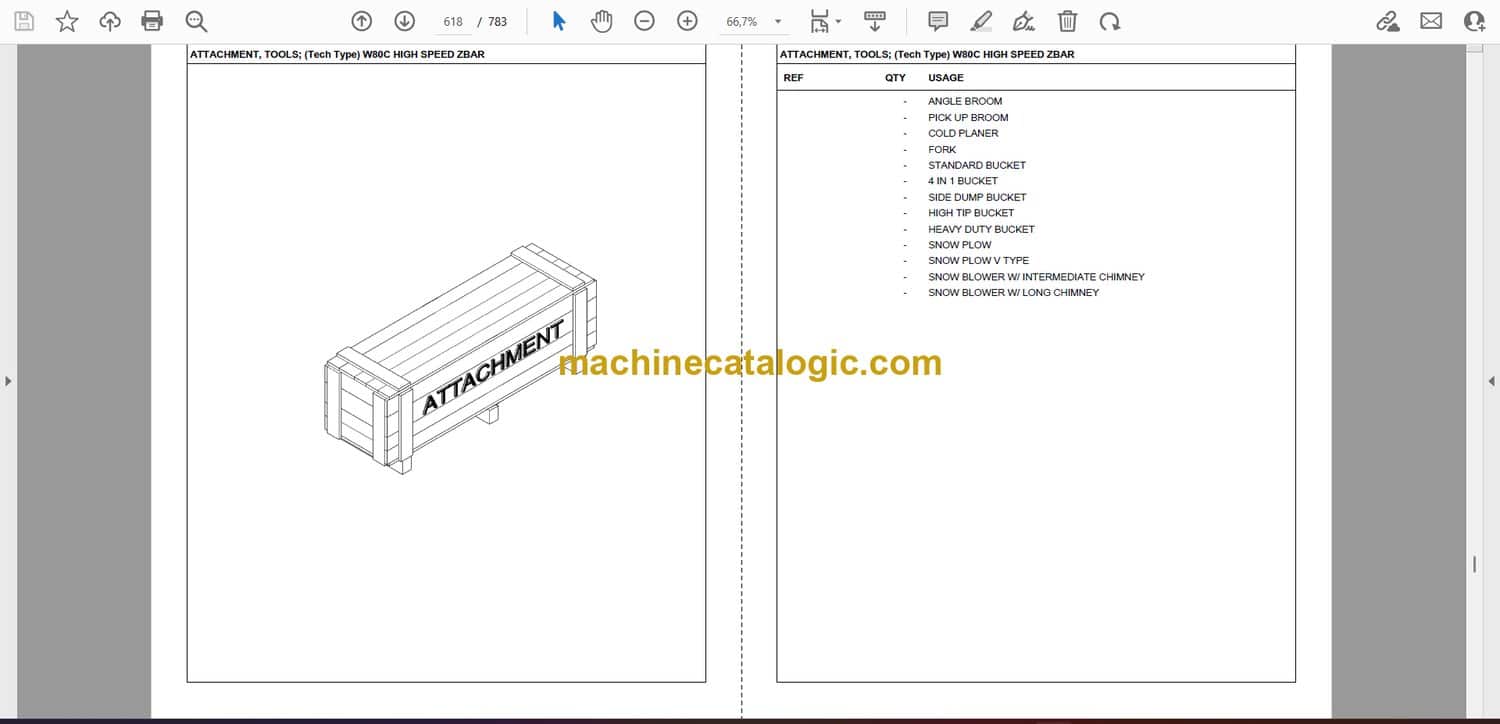Open the Fill and Sign tool

click(x=1024, y=21)
